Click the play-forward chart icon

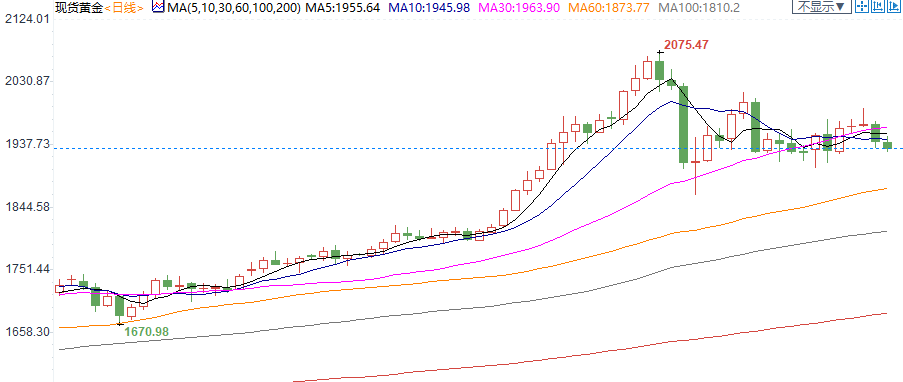pyautogui.click(x=894, y=6)
